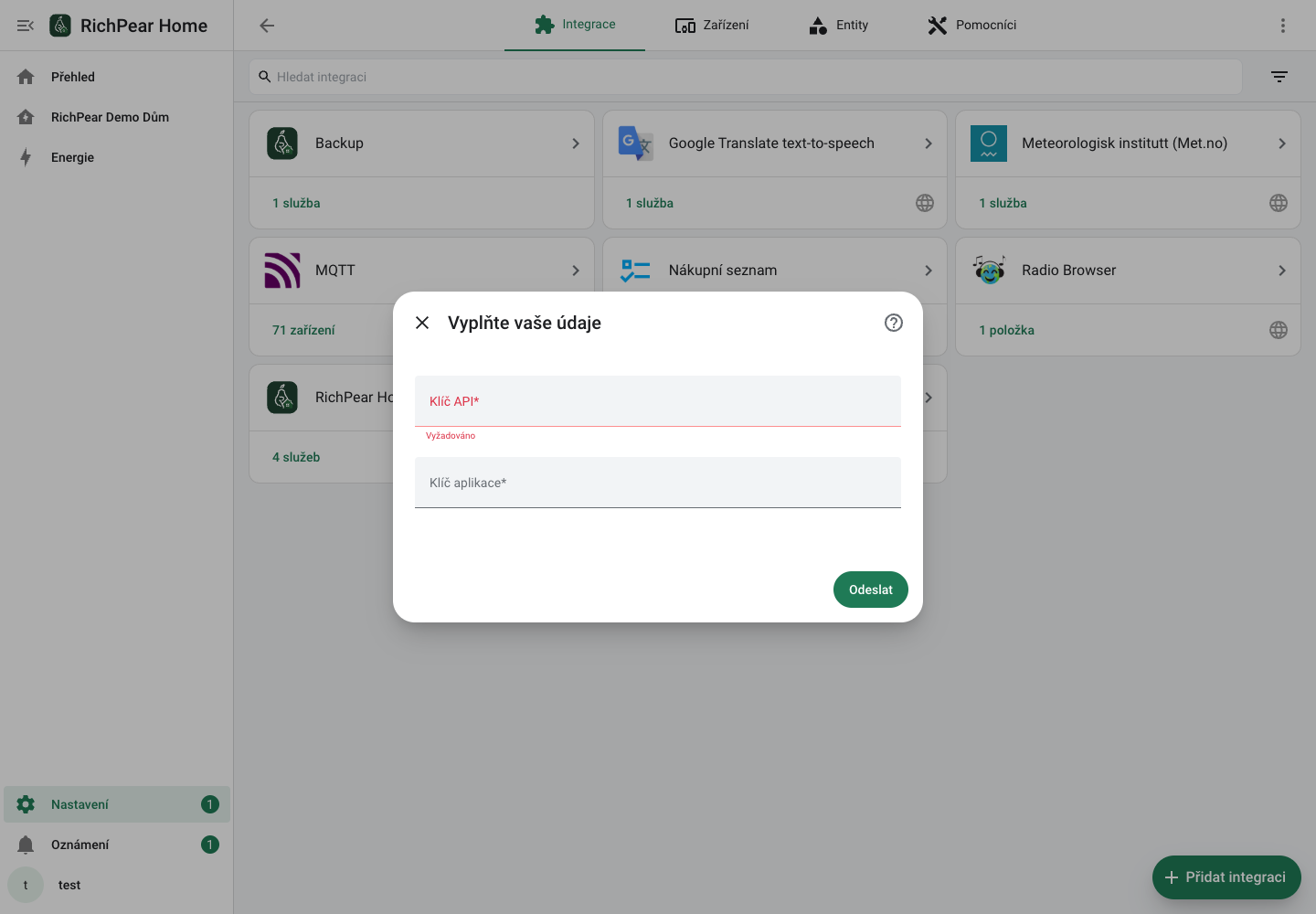Click the Backup integration icon
Viewport: 1316px width, 914px height.
point(282,143)
